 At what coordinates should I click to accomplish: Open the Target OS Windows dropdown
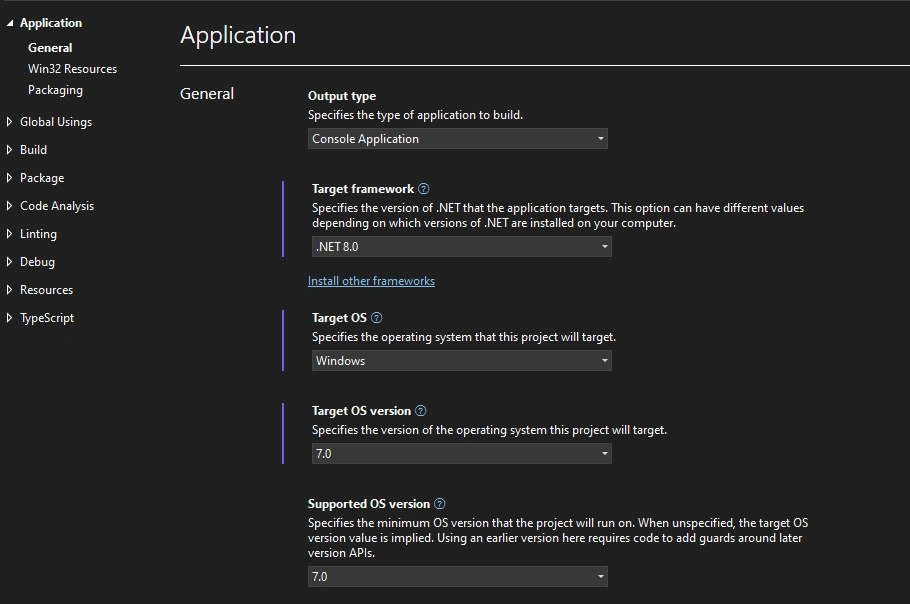461,360
